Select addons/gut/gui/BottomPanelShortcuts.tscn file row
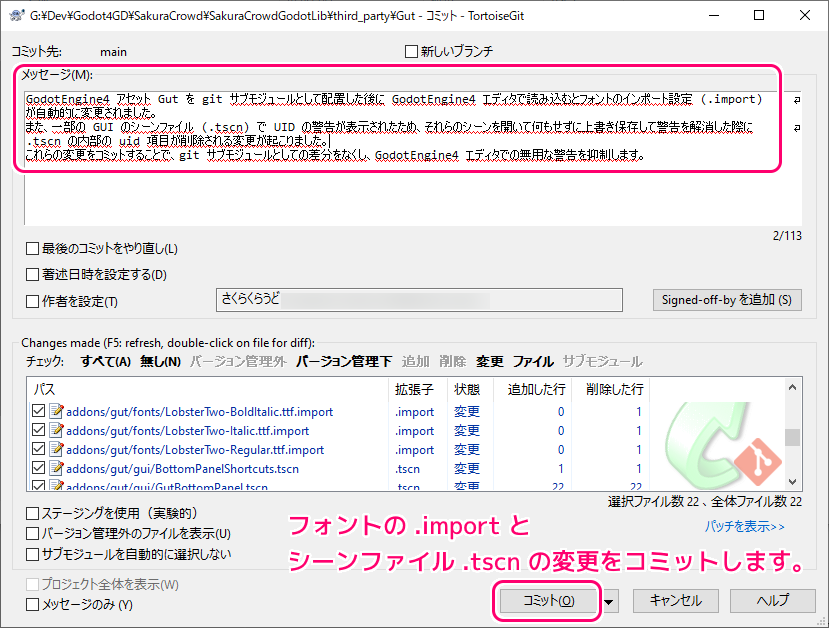The height and width of the screenshot is (628, 829). pos(338,468)
